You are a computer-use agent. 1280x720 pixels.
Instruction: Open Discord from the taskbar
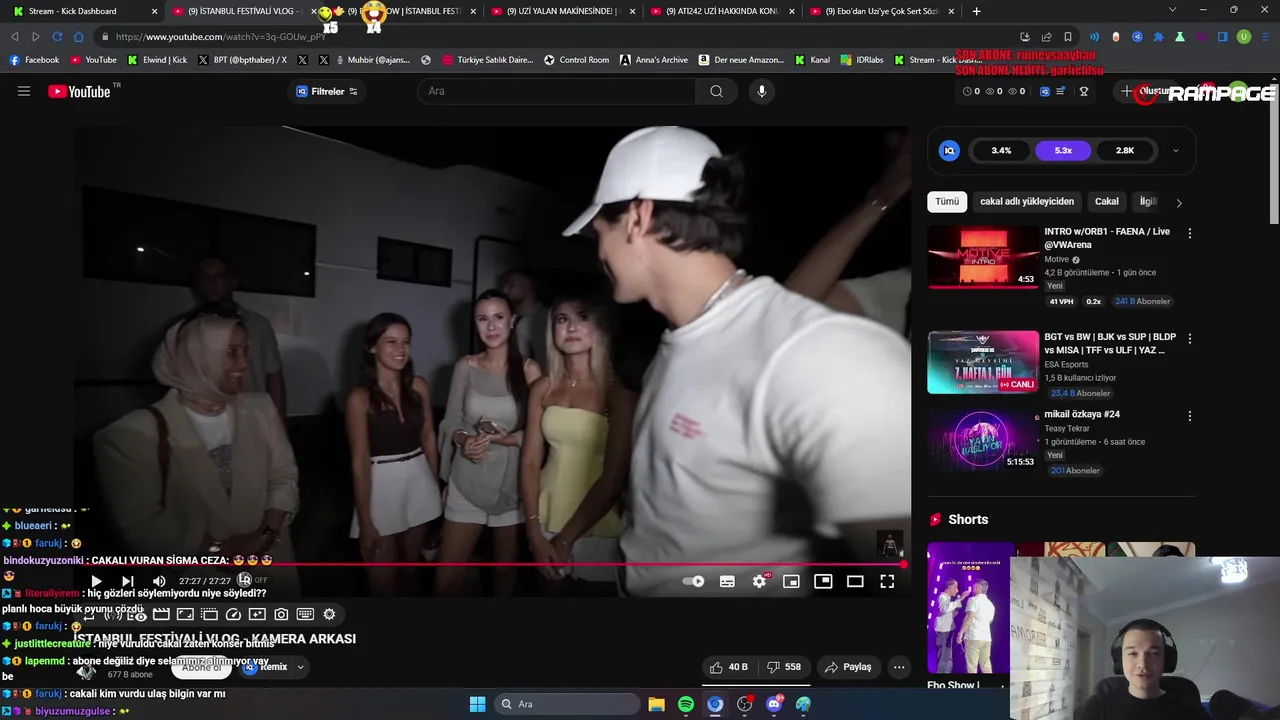[x=774, y=704]
